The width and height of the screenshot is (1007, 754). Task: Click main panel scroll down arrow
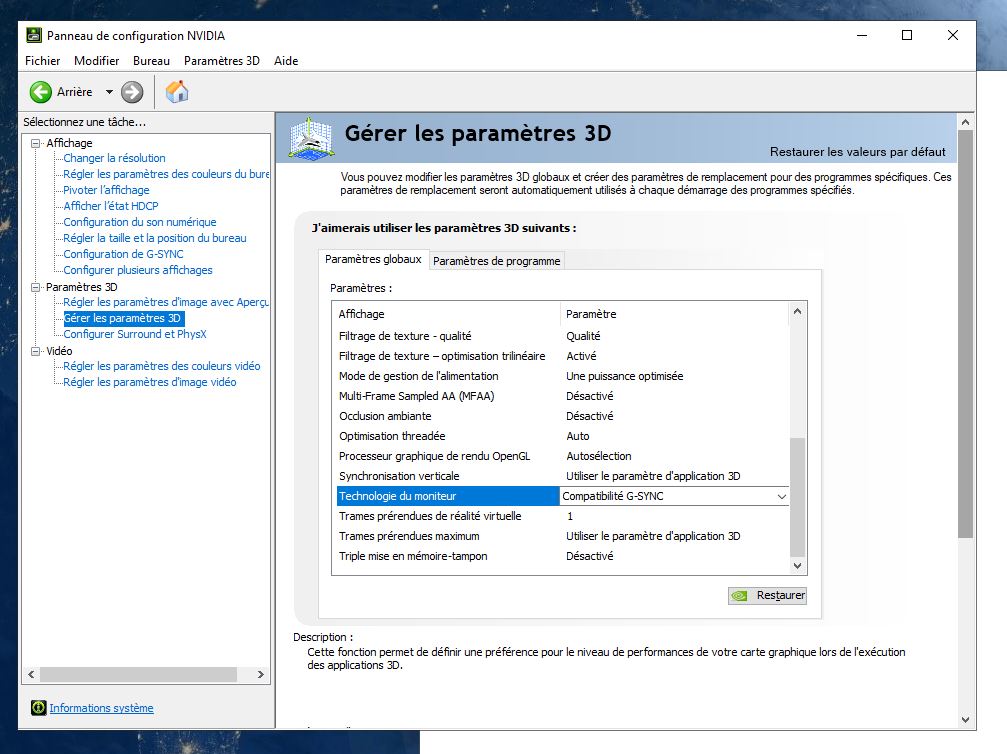[x=965, y=720]
